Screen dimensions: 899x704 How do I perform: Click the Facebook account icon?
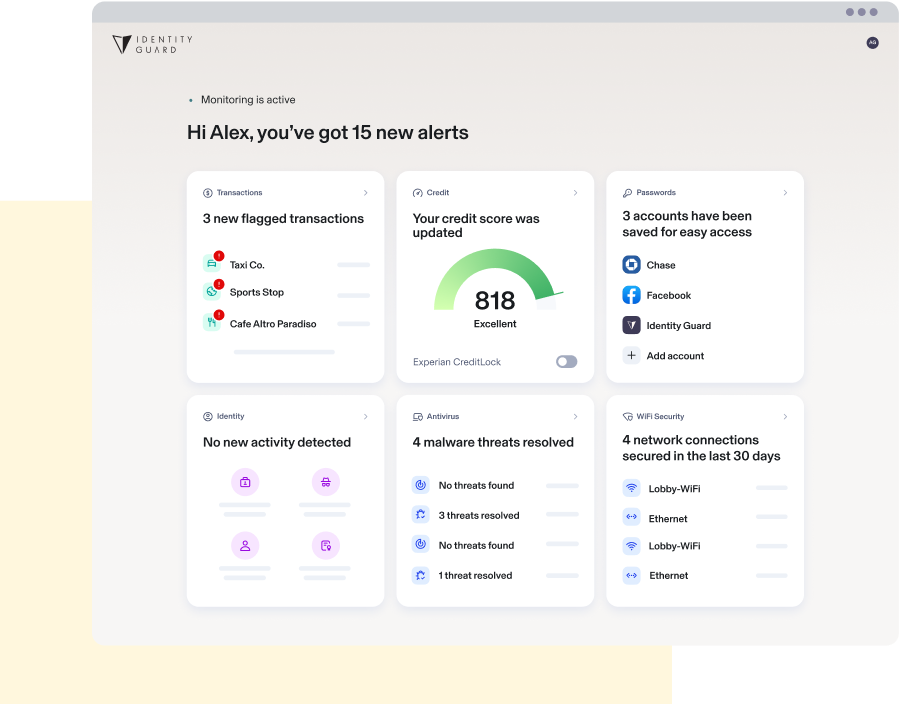631,295
